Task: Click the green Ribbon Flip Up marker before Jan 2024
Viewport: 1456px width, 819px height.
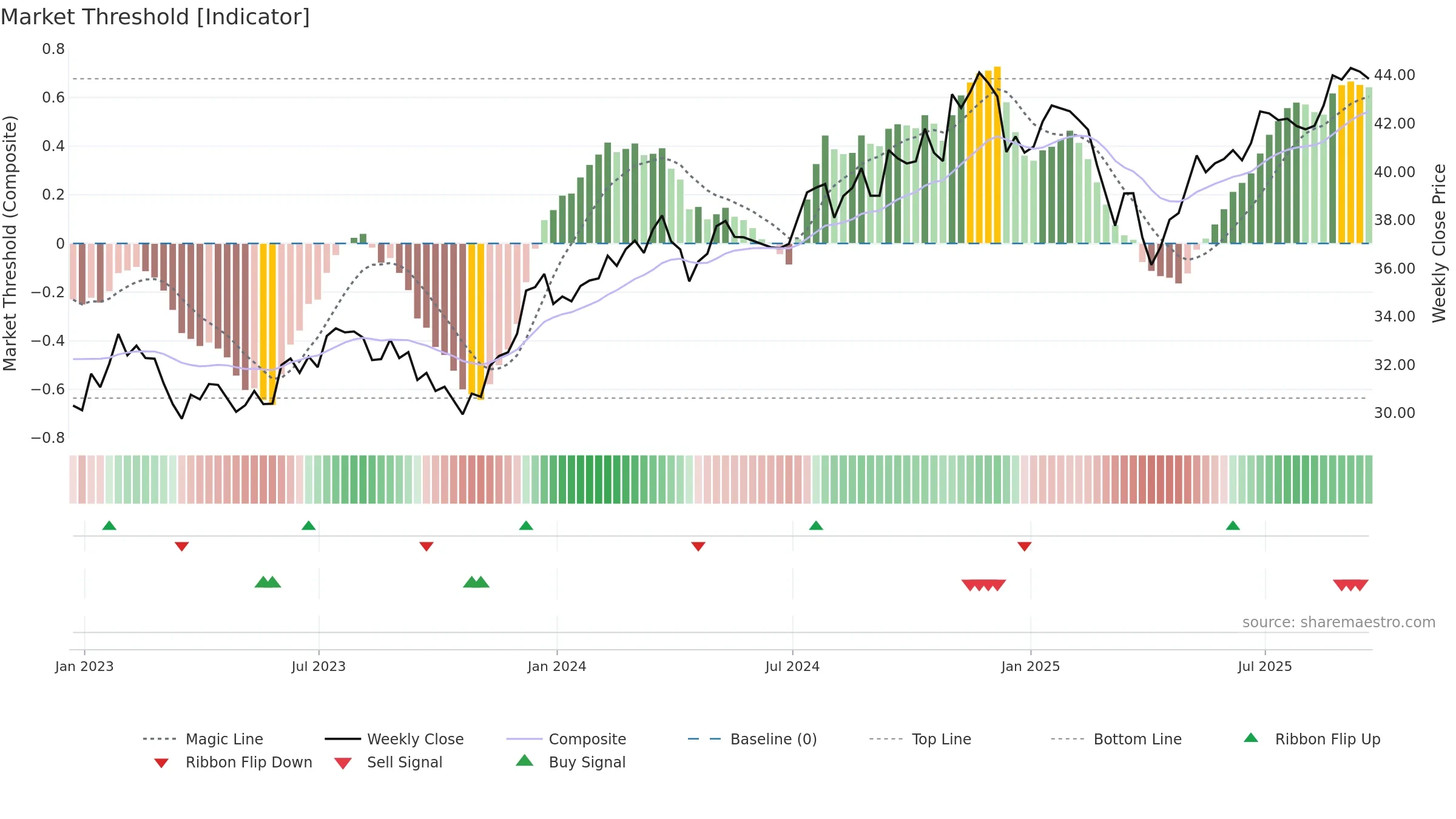Action: pos(526,525)
